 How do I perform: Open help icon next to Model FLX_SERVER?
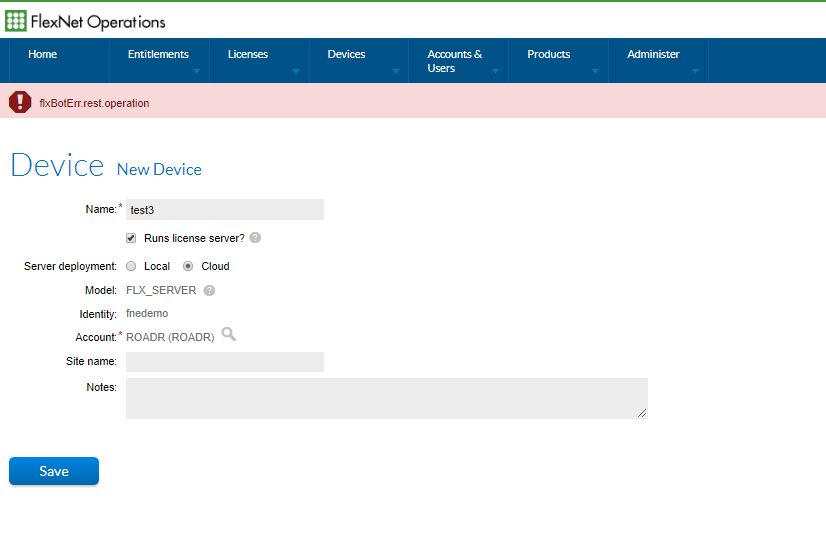(209, 290)
